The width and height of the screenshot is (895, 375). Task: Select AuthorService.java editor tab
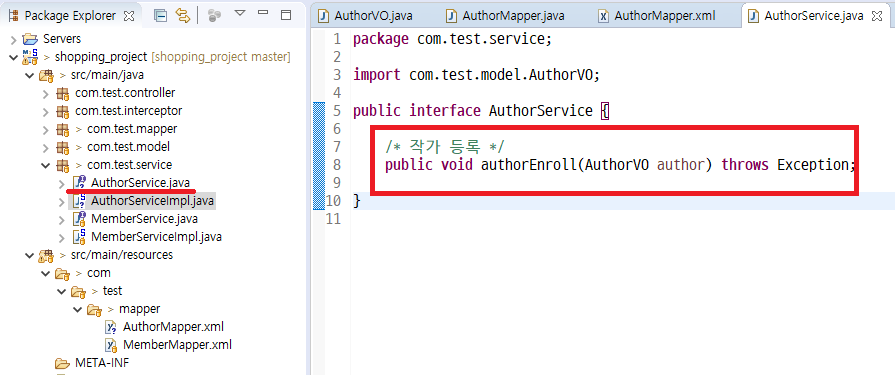[813, 16]
